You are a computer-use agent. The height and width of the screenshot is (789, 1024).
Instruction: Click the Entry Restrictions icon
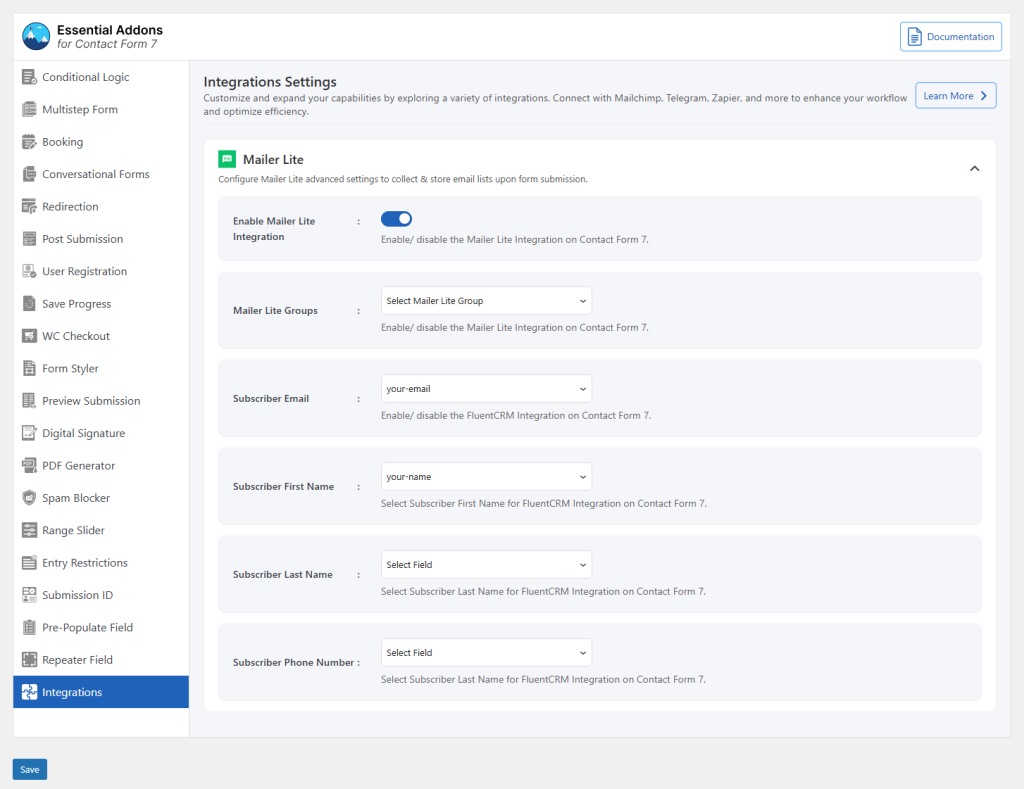coord(29,562)
